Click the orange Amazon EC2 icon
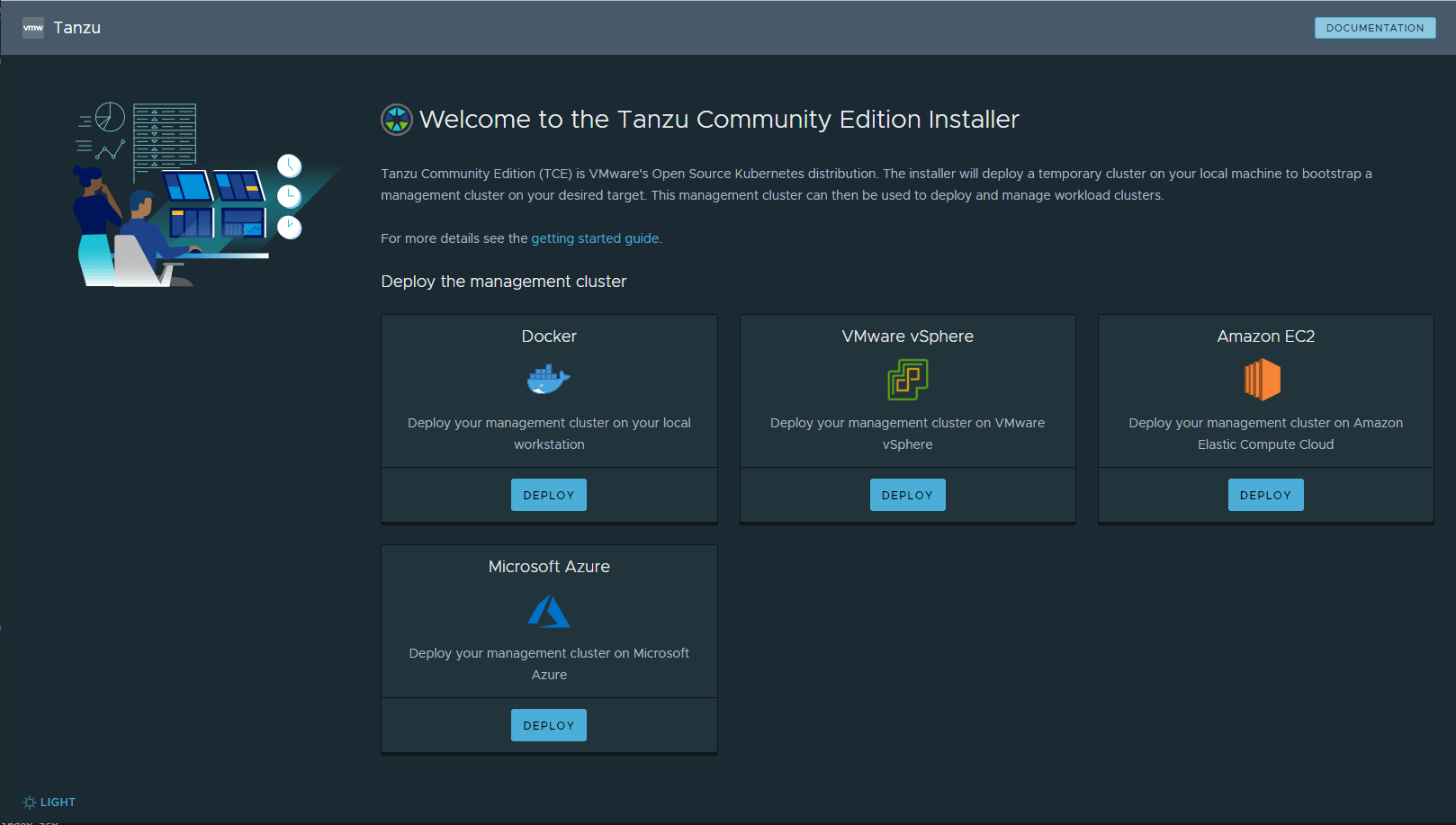This screenshot has width=1456, height=825. pyautogui.click(x=1264, y=379)
